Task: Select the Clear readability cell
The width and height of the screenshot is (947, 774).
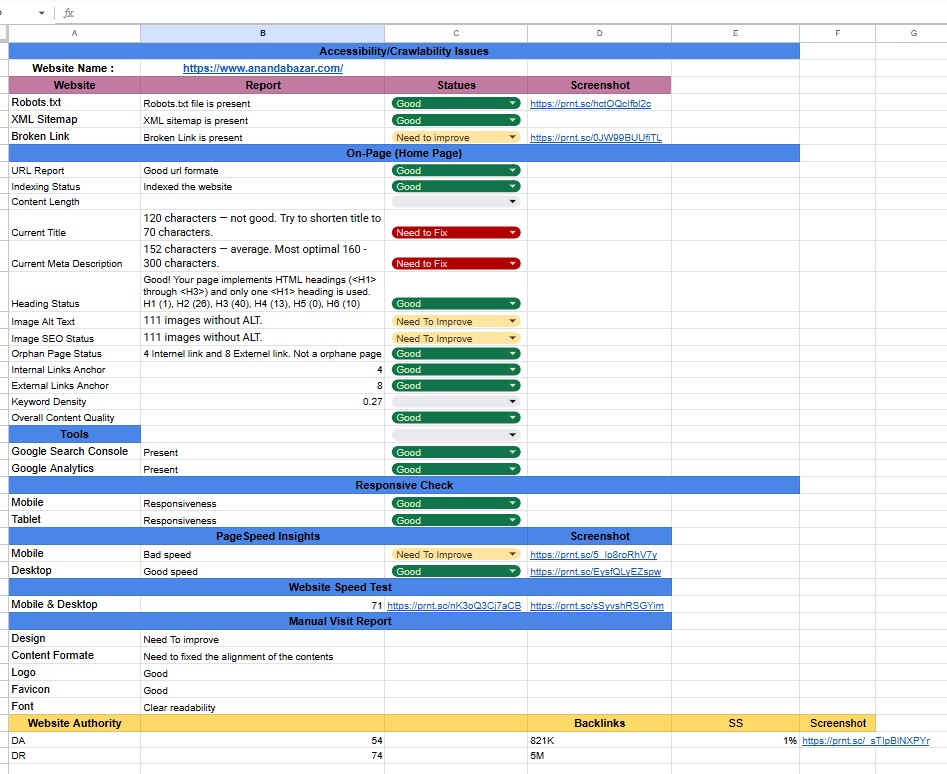Action: click(263, 707)
